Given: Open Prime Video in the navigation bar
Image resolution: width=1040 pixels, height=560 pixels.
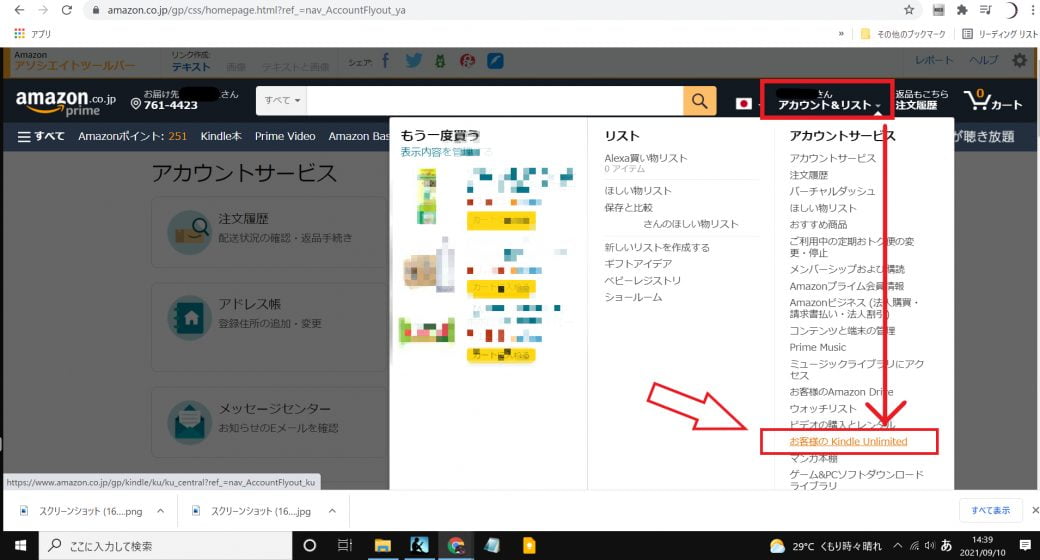Looking at the screenshot, I should click(x=285, y=136).
